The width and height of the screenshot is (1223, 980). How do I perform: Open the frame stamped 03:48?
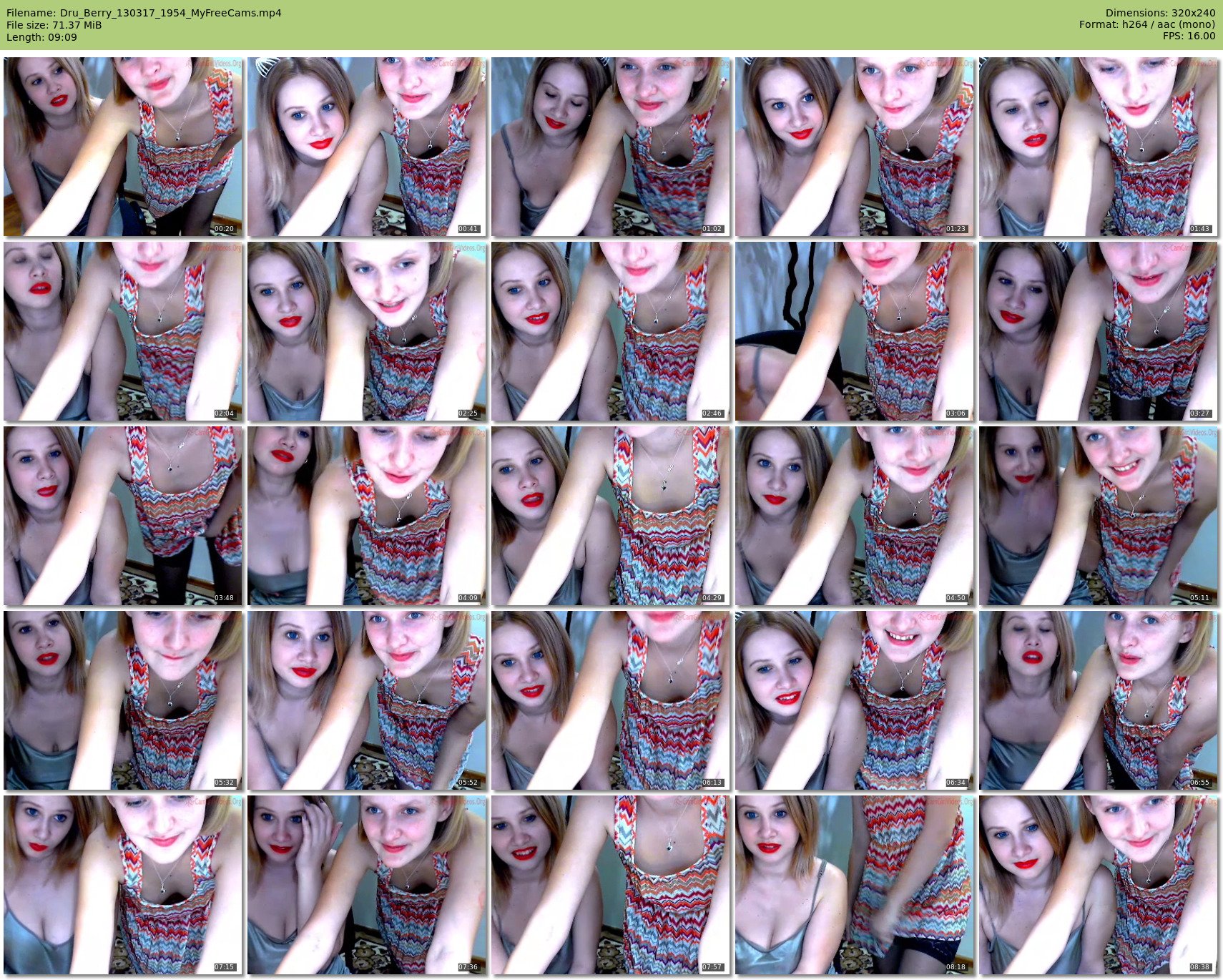122,516
